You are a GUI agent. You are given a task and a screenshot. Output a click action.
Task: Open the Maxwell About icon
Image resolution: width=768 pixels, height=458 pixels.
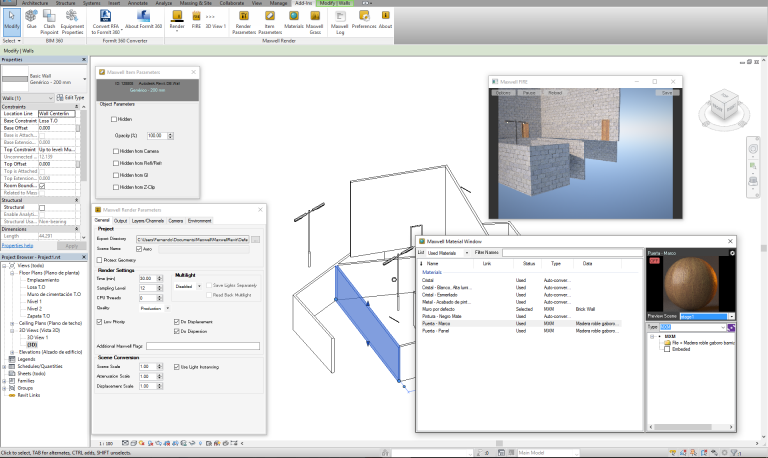click(385, 20)
